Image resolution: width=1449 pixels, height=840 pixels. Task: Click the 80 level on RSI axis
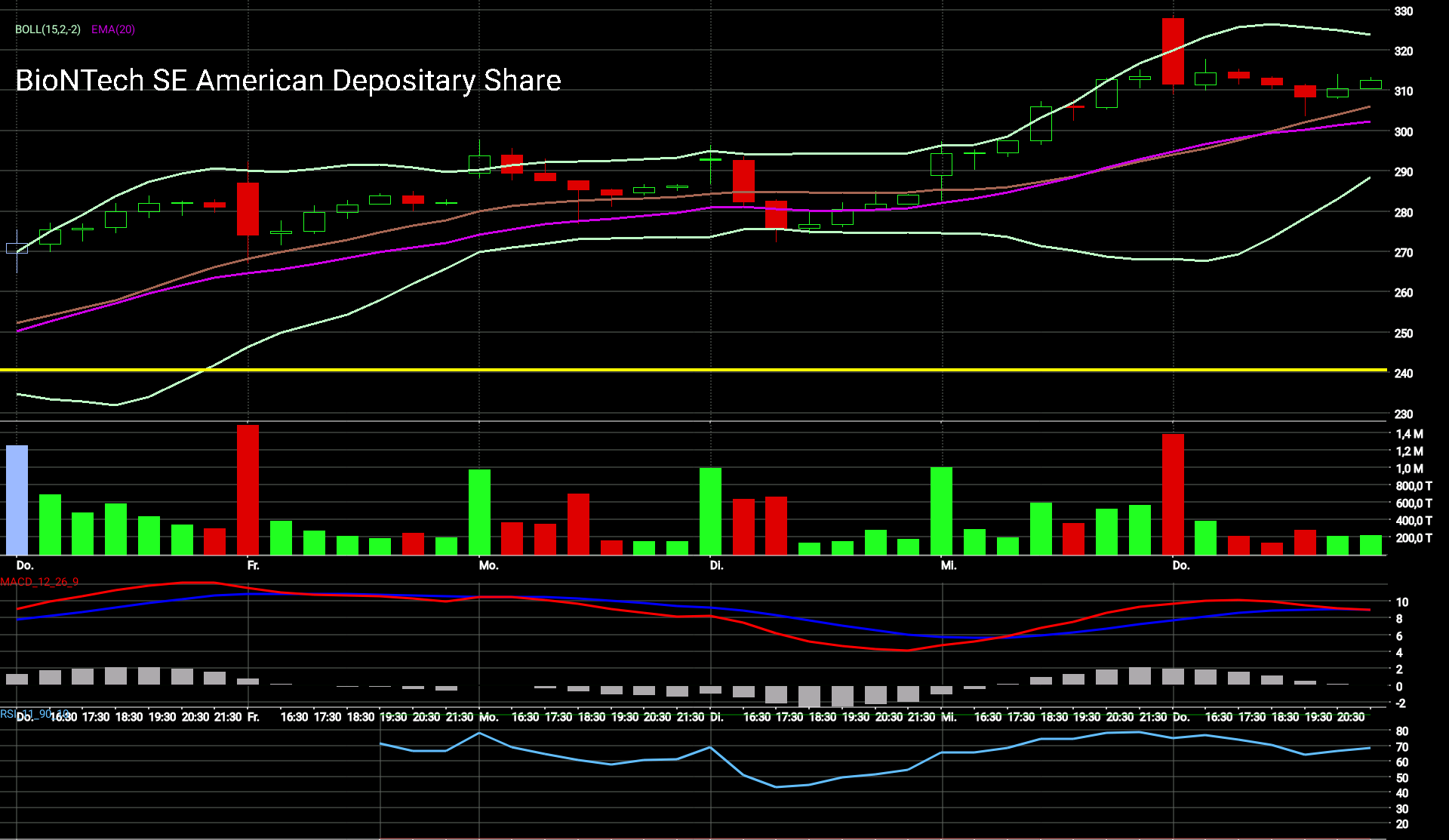(1401, 731)
